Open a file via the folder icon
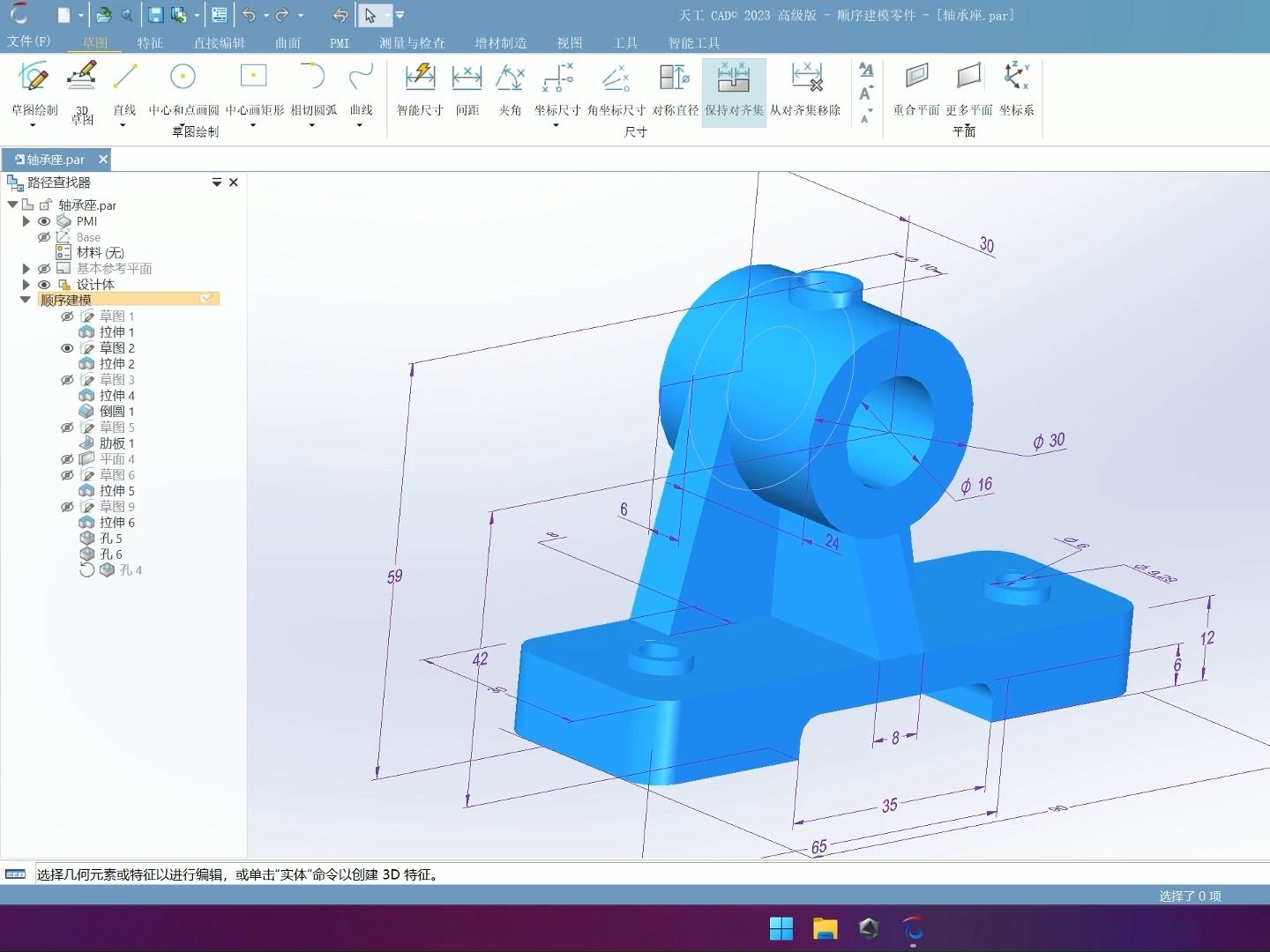Screen dimensions: 1270x952 (103, 15)
